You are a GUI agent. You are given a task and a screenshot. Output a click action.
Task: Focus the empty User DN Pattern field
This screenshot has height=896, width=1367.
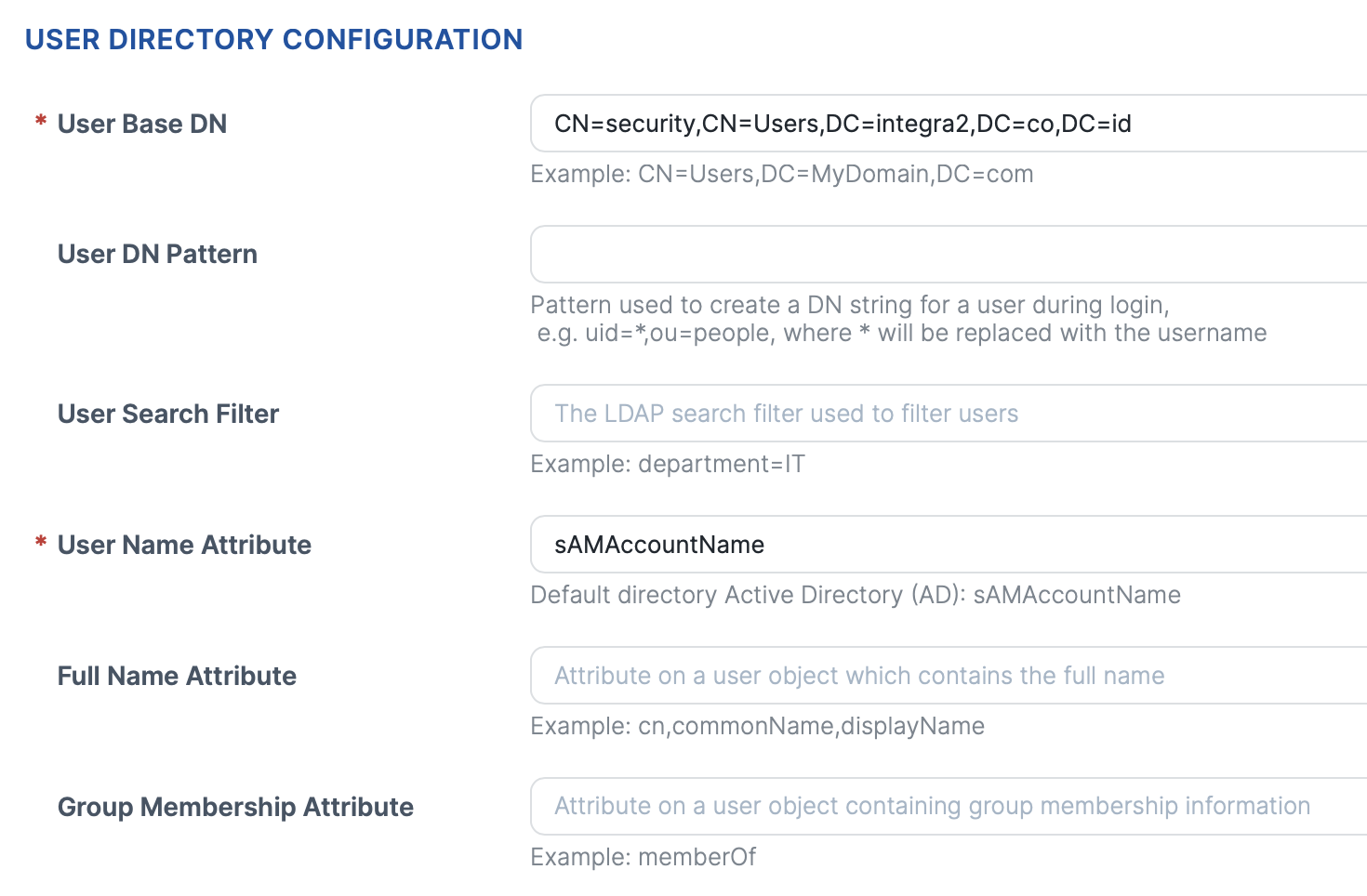949,254
